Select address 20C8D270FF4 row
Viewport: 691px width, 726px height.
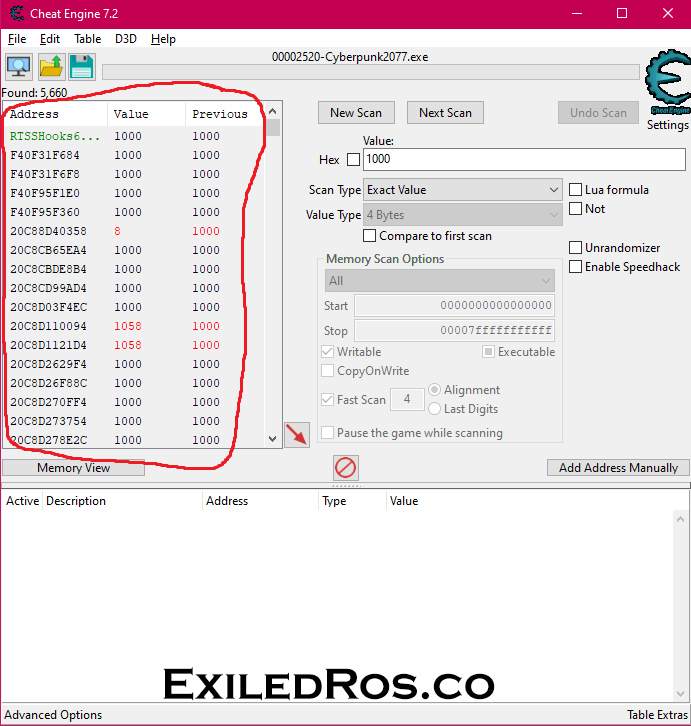[134, 402]
